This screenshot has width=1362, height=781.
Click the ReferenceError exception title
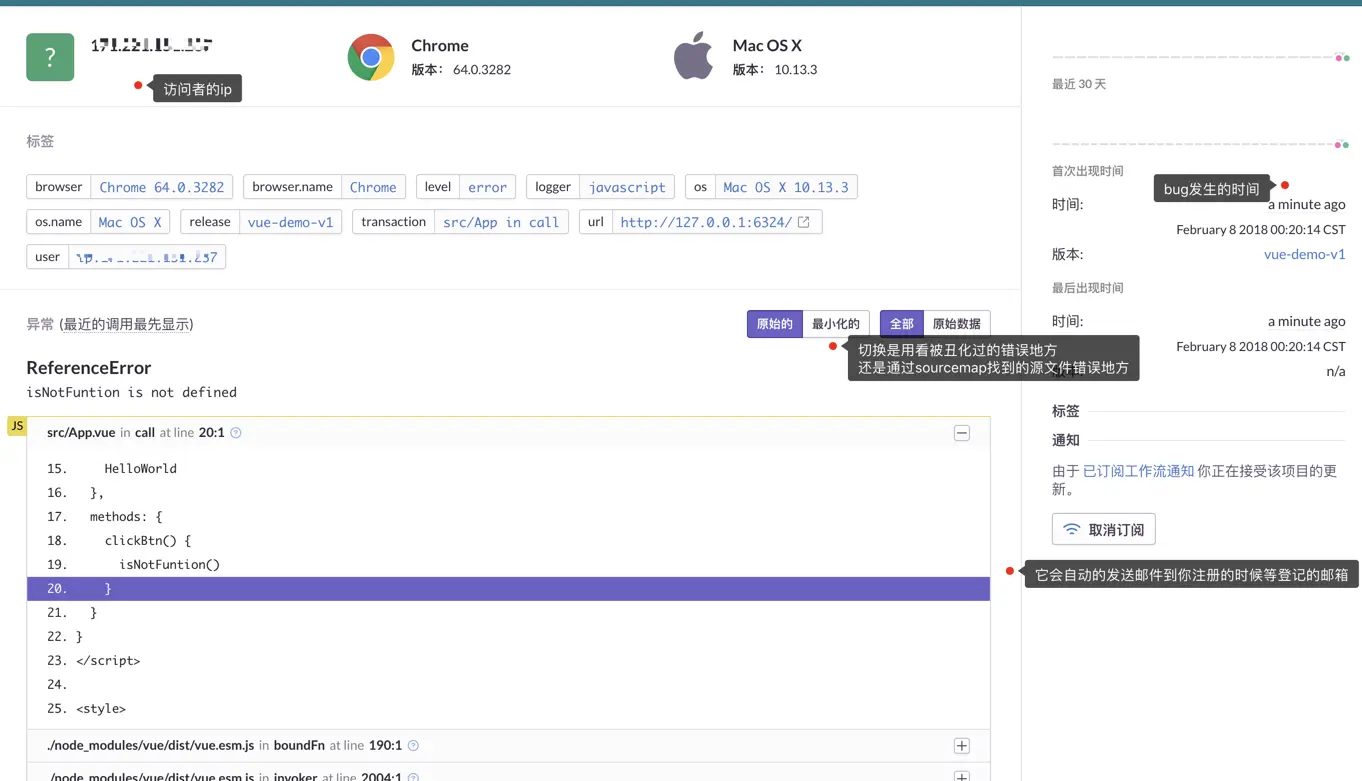89,367
